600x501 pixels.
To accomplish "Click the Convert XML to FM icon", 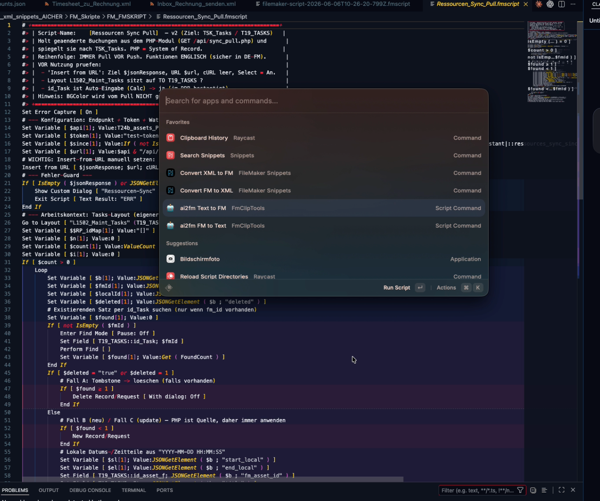I will (x=171, y=173).
